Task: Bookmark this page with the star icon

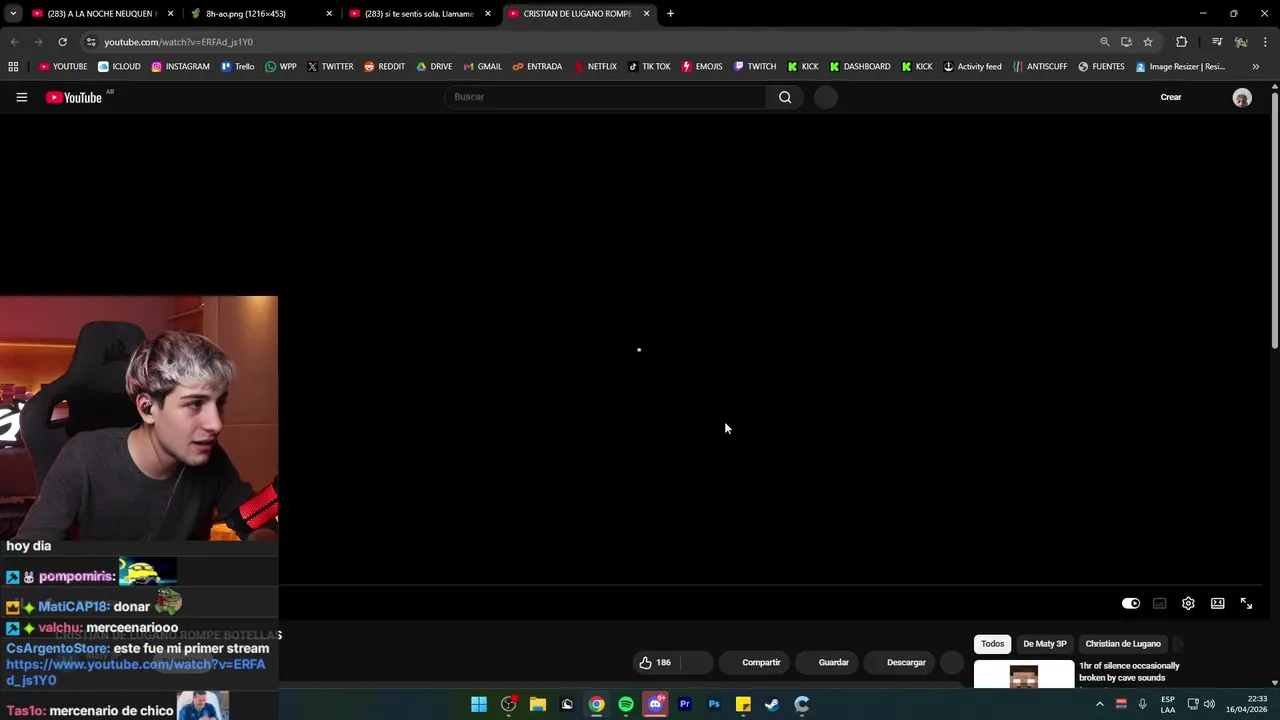Action: [x=1148, y=42]
